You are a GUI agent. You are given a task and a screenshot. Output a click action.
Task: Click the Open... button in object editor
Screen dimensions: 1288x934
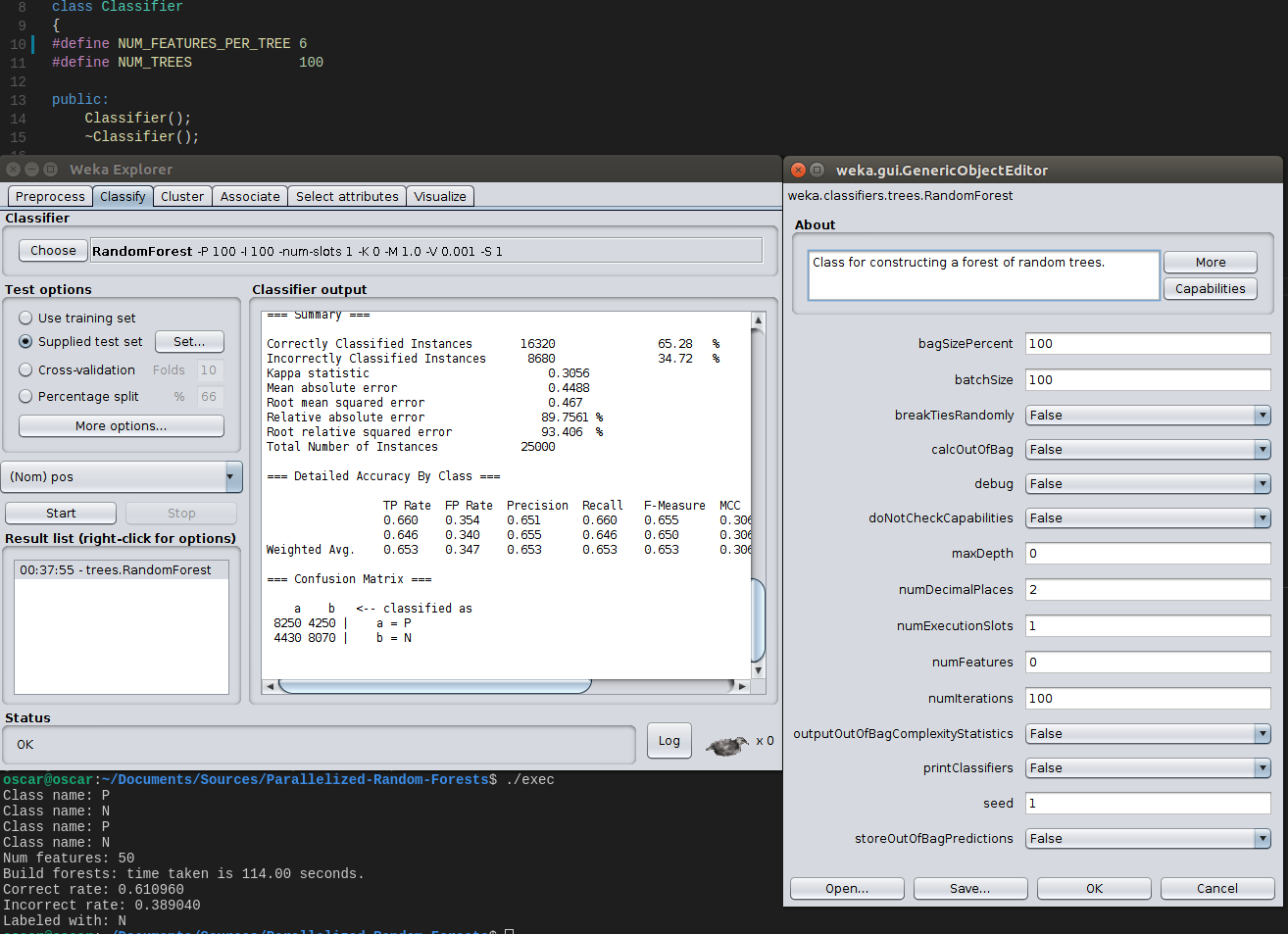click(847, 888)
